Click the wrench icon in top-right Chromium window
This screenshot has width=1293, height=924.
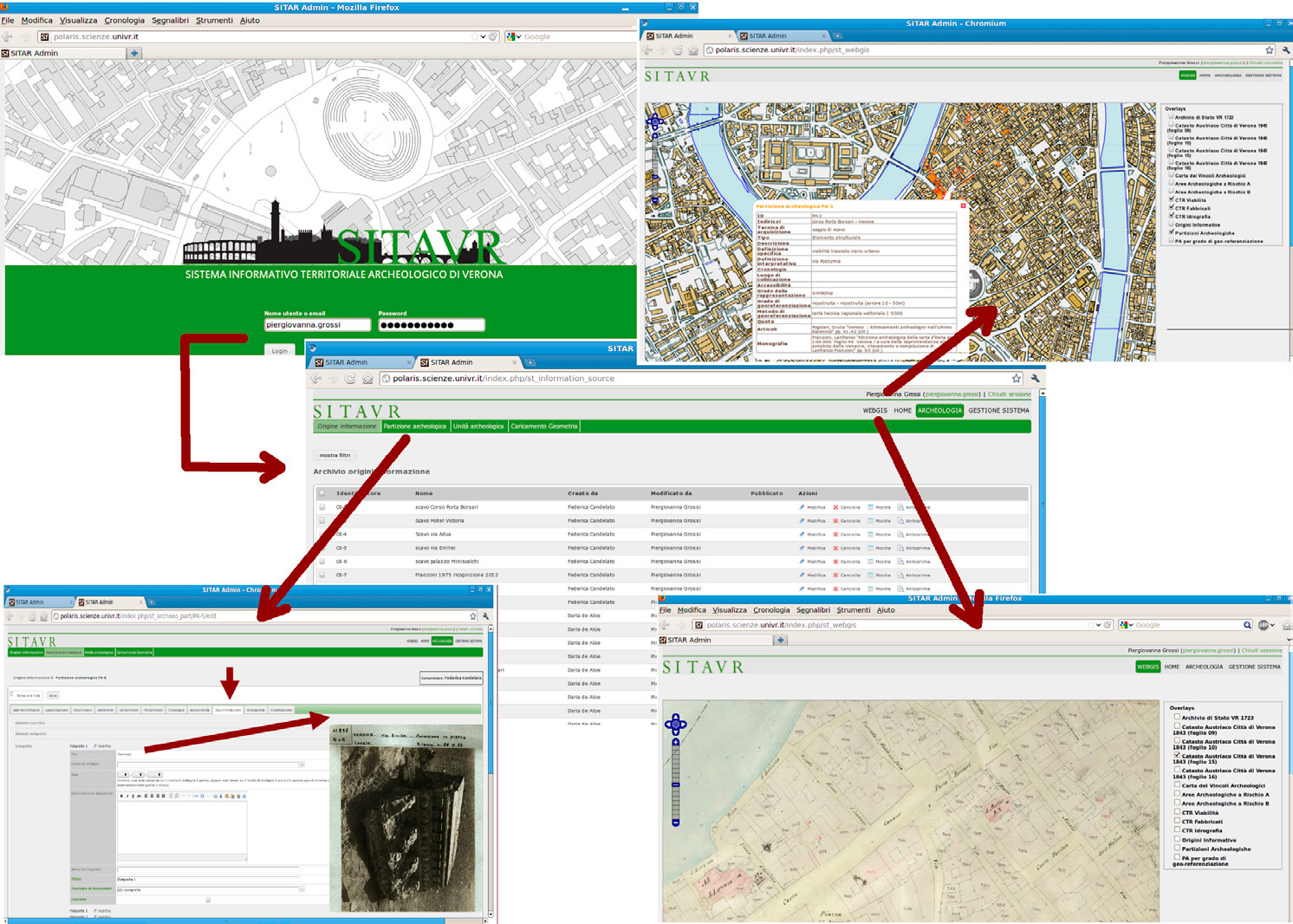(1286, 50)
